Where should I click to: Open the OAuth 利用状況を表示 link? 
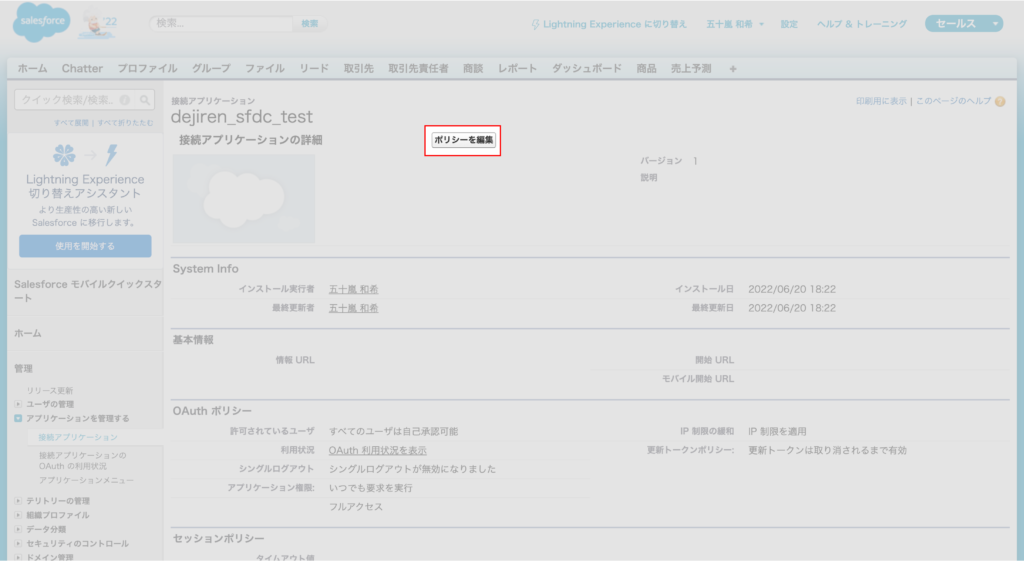377,451
